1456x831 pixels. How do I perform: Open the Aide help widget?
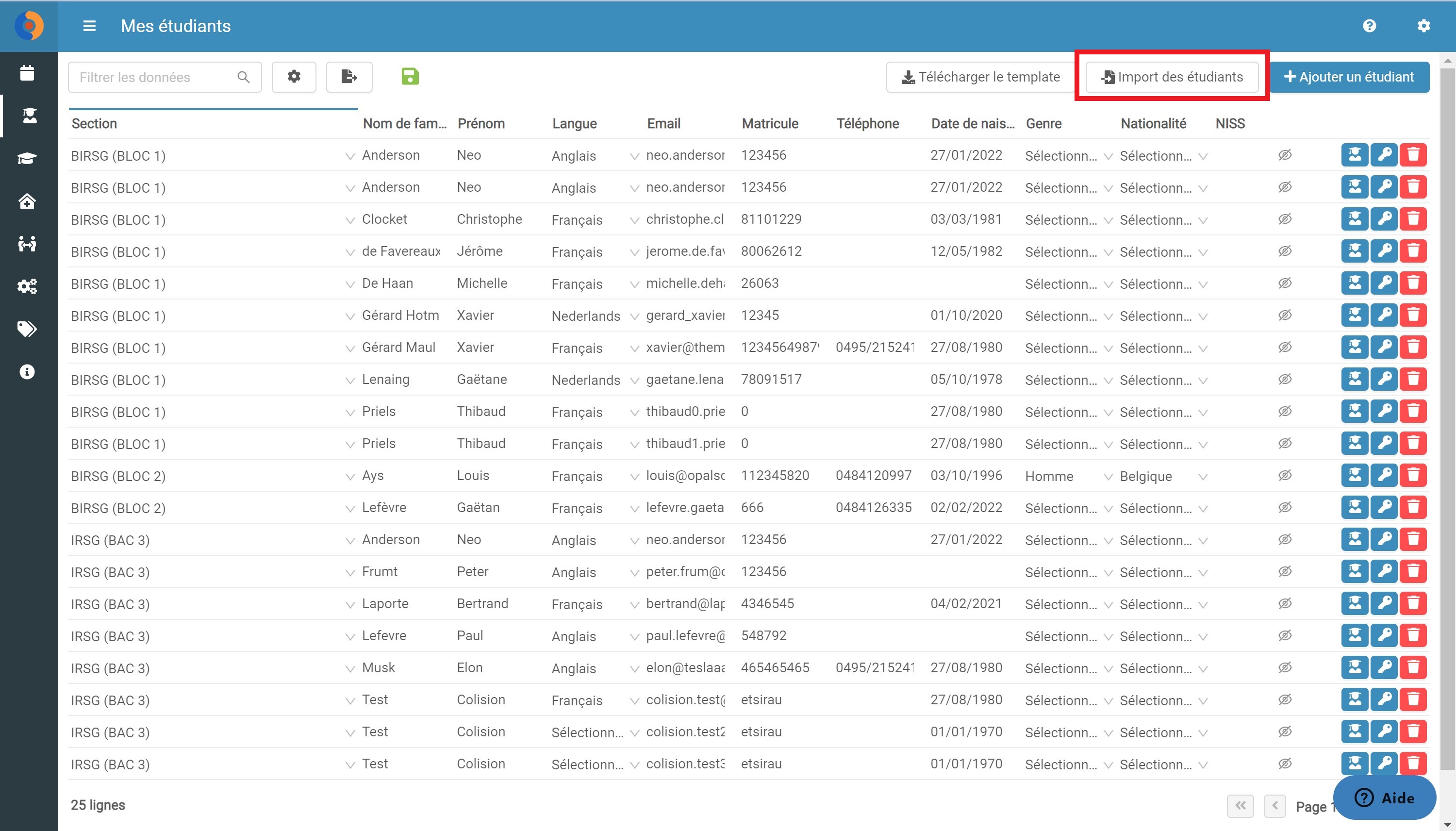point(1384,798)
